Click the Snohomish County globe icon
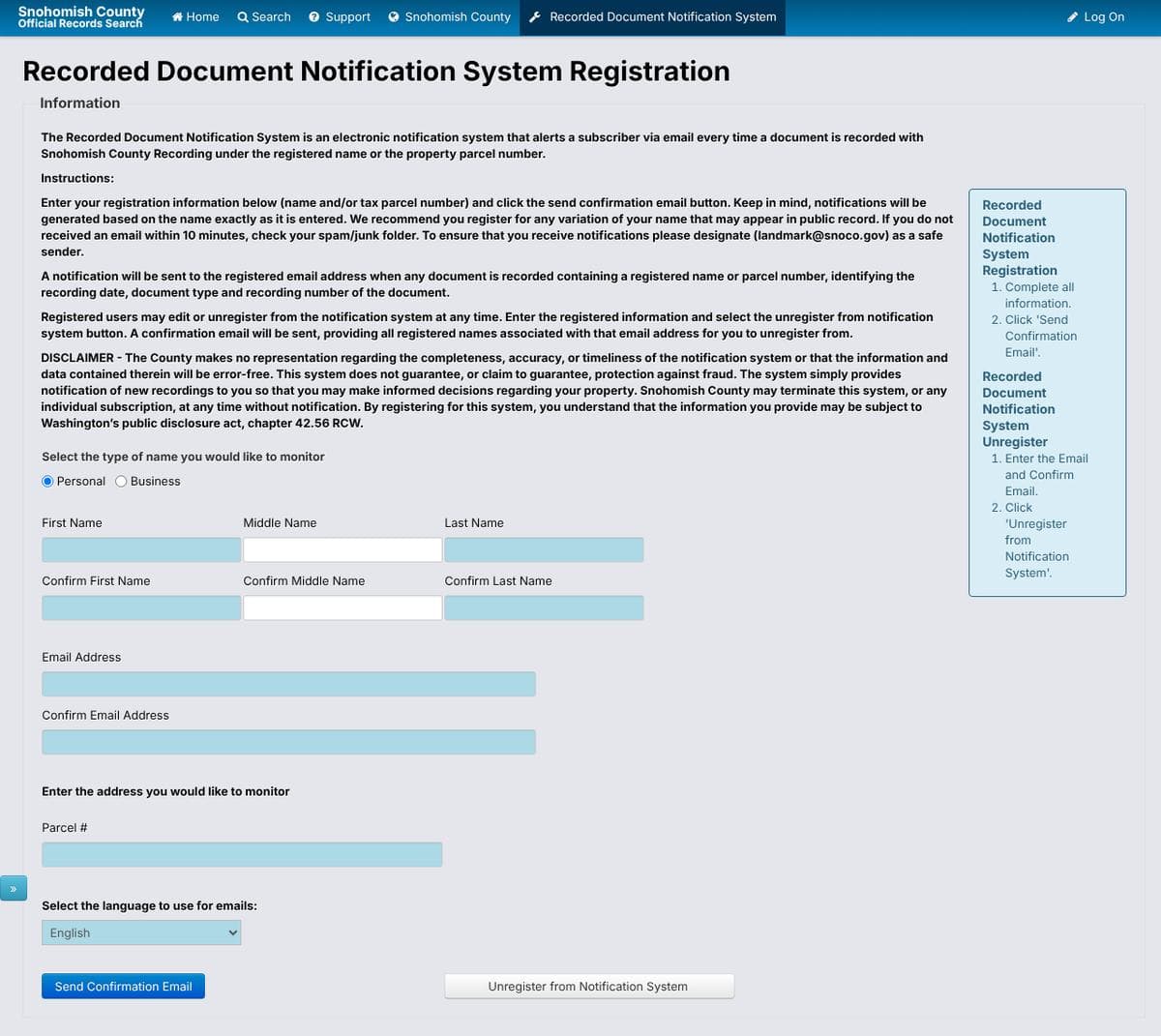1161x1036 pixels. point(394,16)
